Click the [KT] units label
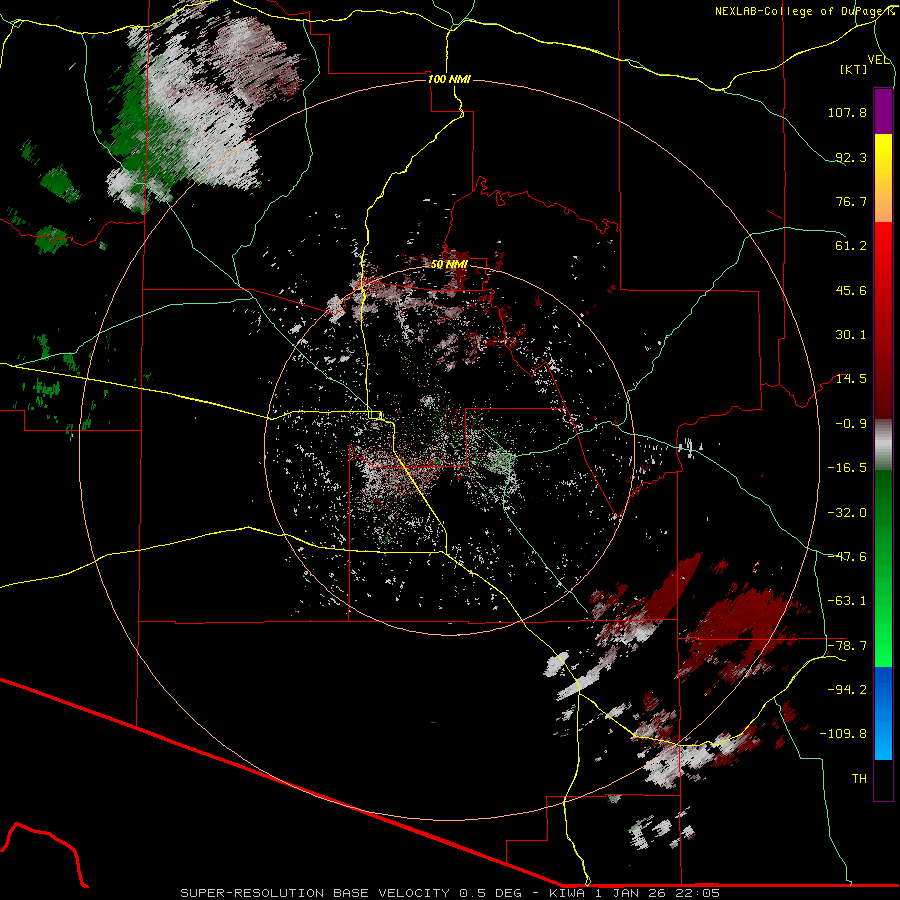This screenshot has height=900, width=900. pos(854,69)
